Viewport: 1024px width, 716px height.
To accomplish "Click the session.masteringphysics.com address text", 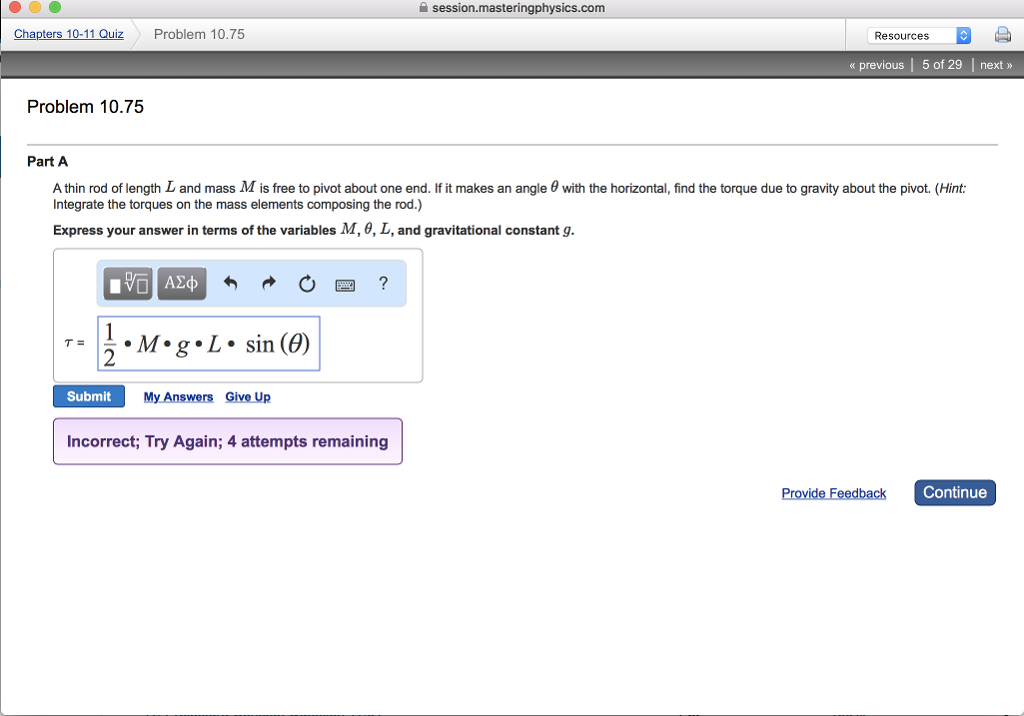I will 519,8.
